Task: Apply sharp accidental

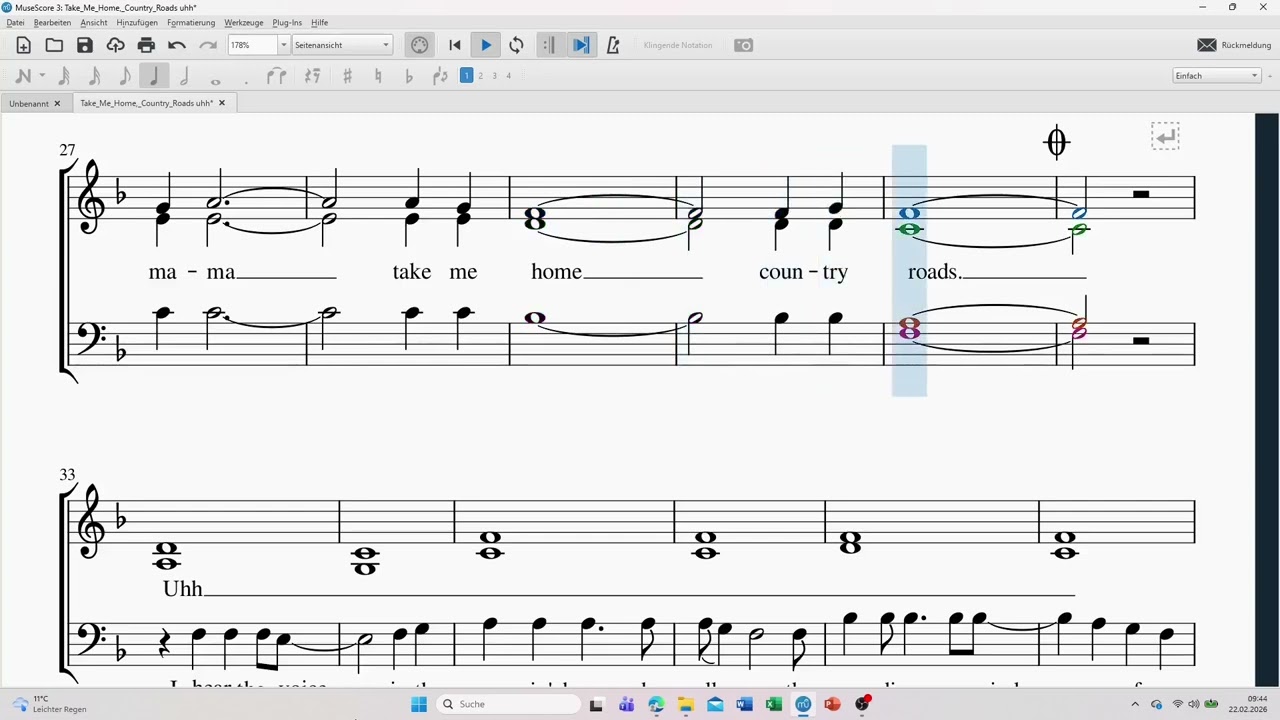Action: click(x=347, y=76)
